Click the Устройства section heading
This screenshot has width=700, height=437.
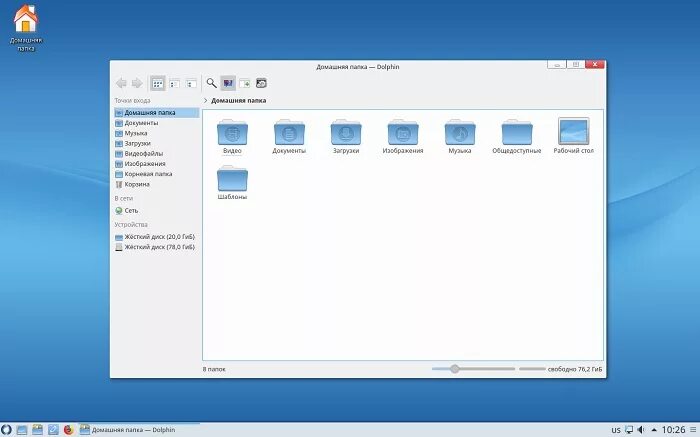click(x=131, y=225)
